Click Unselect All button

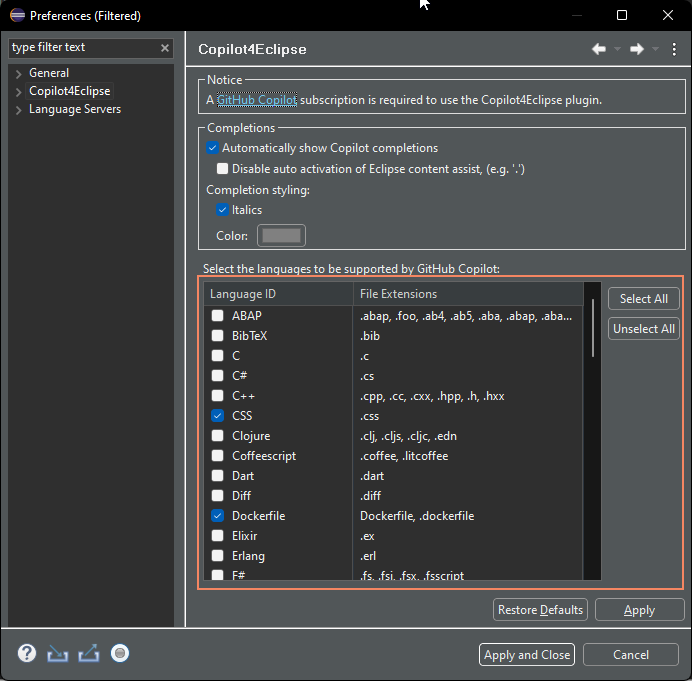tap(643, 329)
